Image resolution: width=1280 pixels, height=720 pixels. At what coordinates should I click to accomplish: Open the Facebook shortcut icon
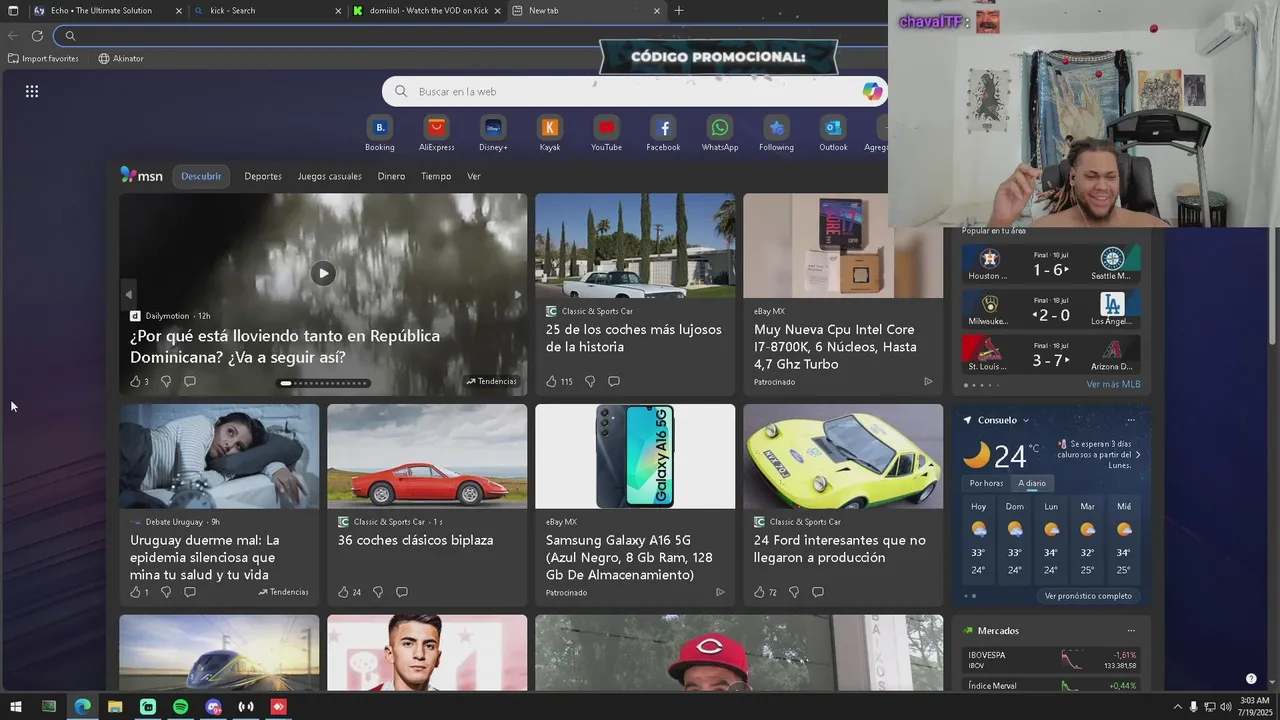[663, 128]
